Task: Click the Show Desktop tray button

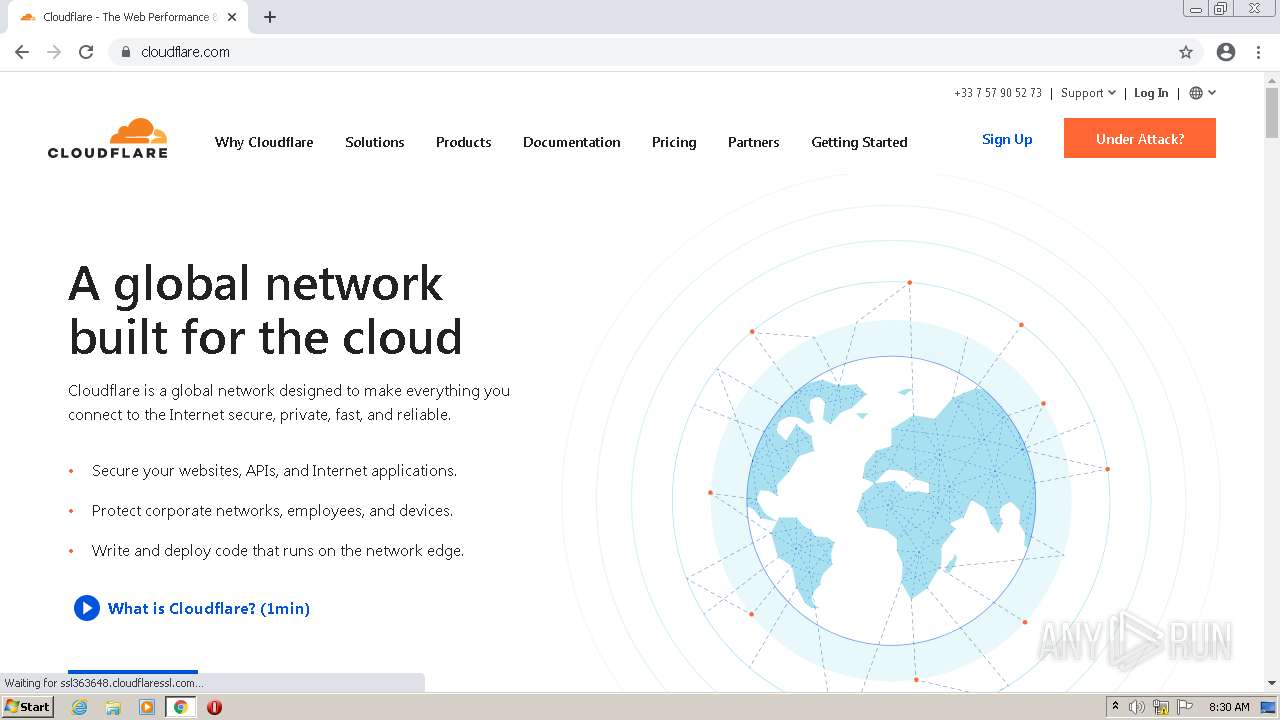Action: [x=1269, y=707]
